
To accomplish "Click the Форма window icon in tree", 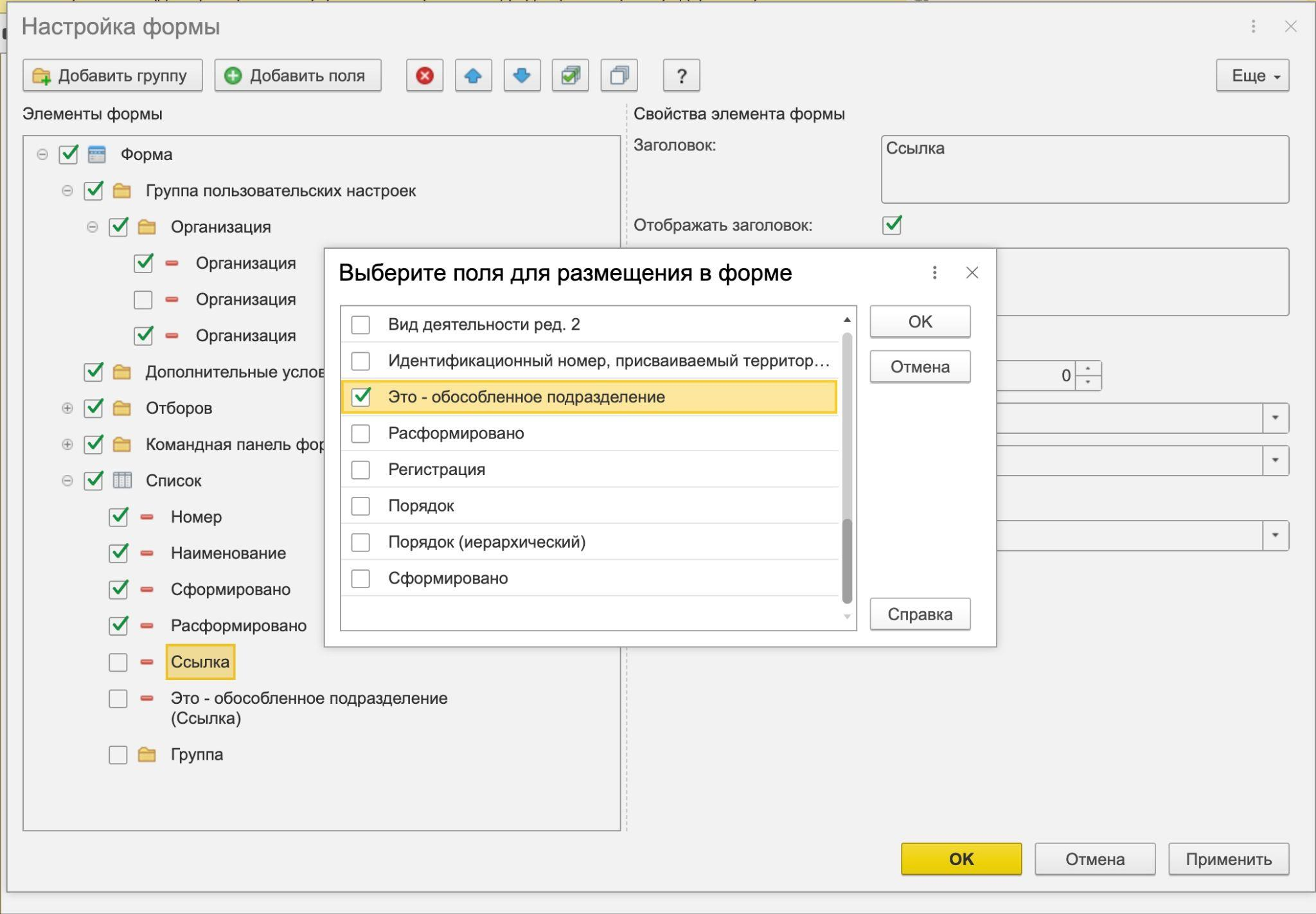I will click(96, 154).
